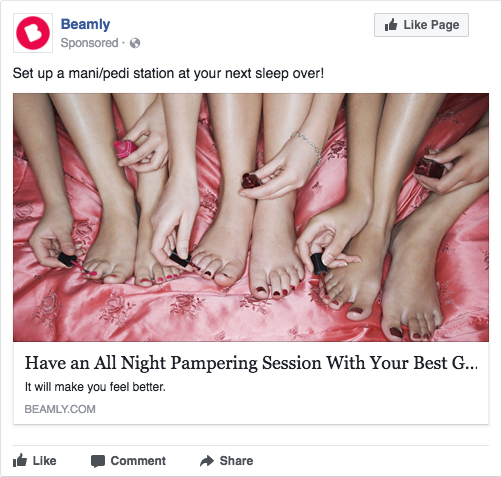Screen dimensions: 501x477
Task: Click 'It will make you feel better' description
Action: click(95, 387)
